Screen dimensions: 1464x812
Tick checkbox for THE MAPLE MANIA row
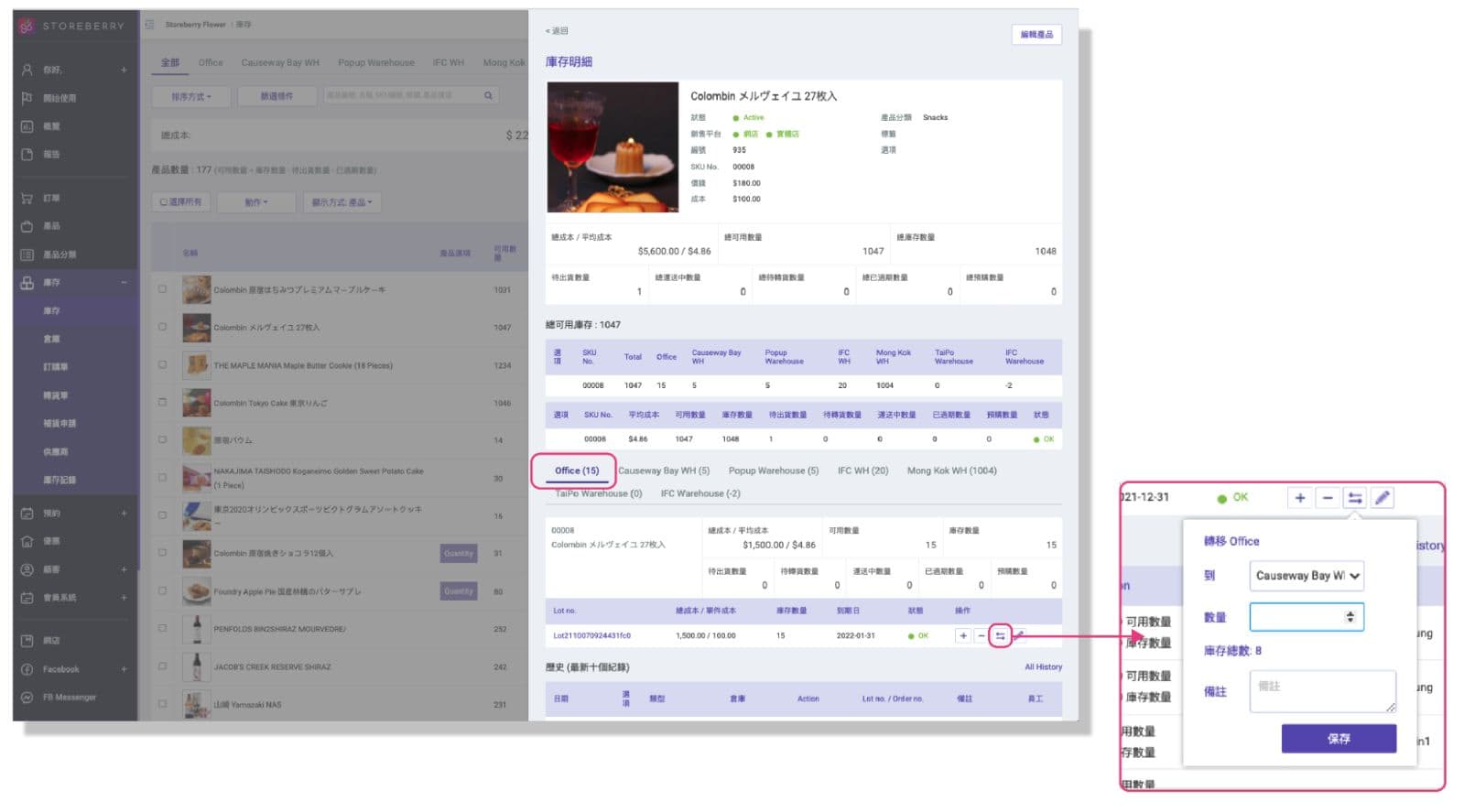(163, 364)
